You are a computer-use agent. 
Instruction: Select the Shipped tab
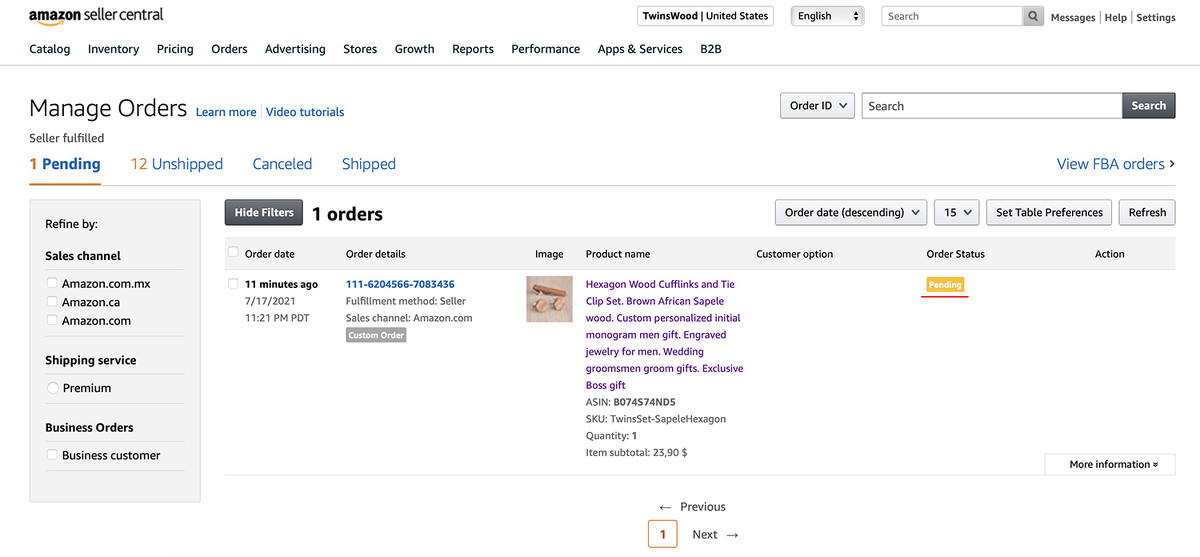point(369,164)
